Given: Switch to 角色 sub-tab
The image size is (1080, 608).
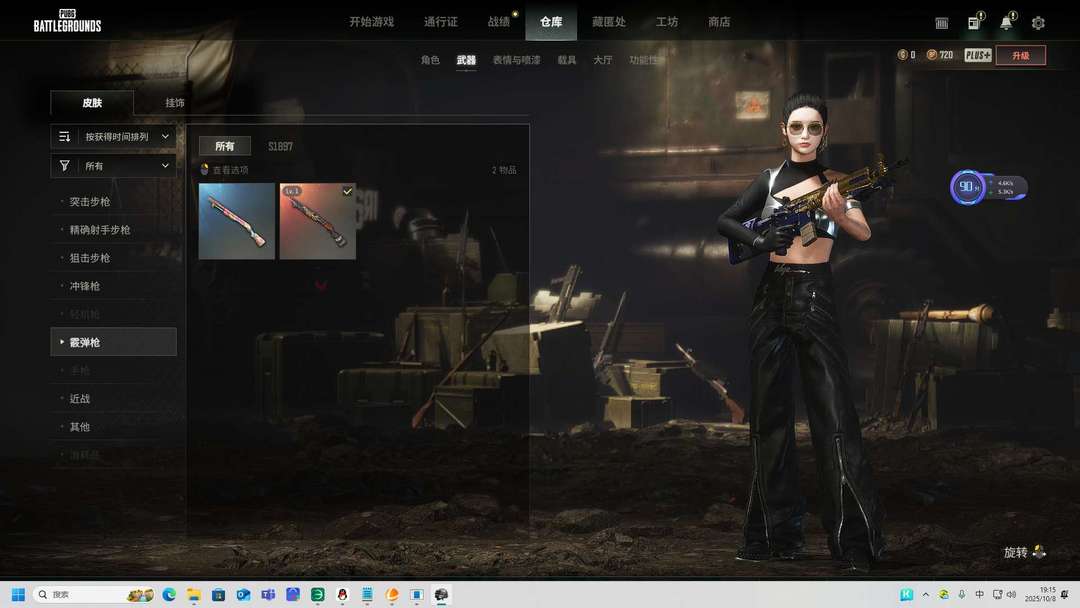Looking at the screenshot, I should (430, 60).
